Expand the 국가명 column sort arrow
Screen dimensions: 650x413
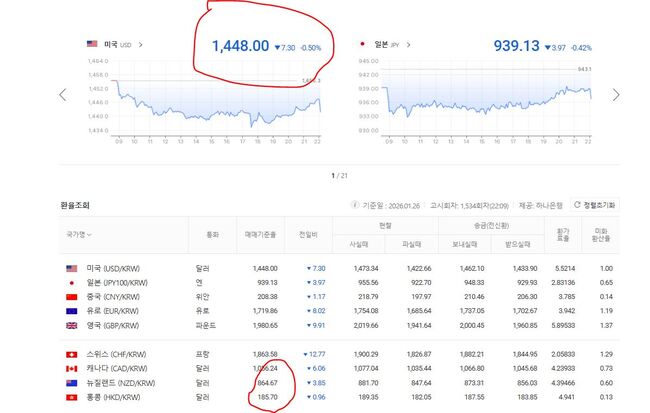coord(90,235)
